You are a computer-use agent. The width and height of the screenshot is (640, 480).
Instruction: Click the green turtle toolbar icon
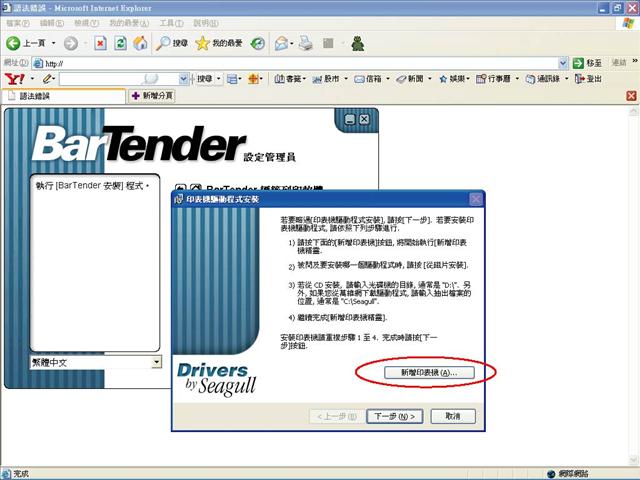pos(358,43)
